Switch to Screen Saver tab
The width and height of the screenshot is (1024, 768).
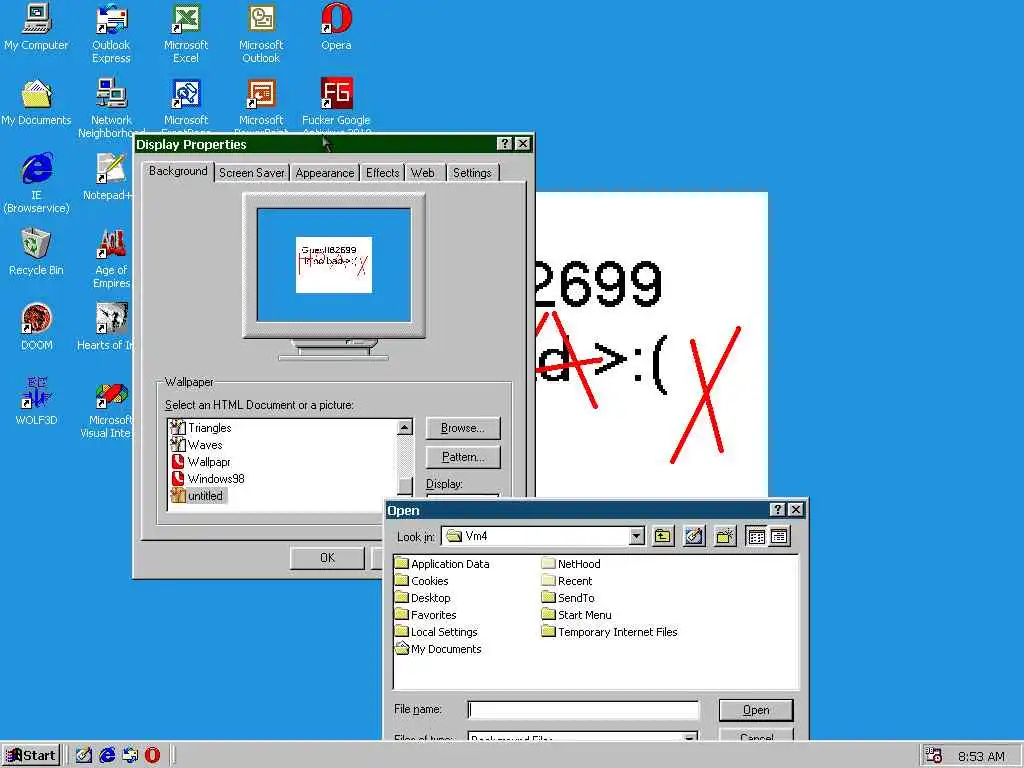[x=251, y=173]
